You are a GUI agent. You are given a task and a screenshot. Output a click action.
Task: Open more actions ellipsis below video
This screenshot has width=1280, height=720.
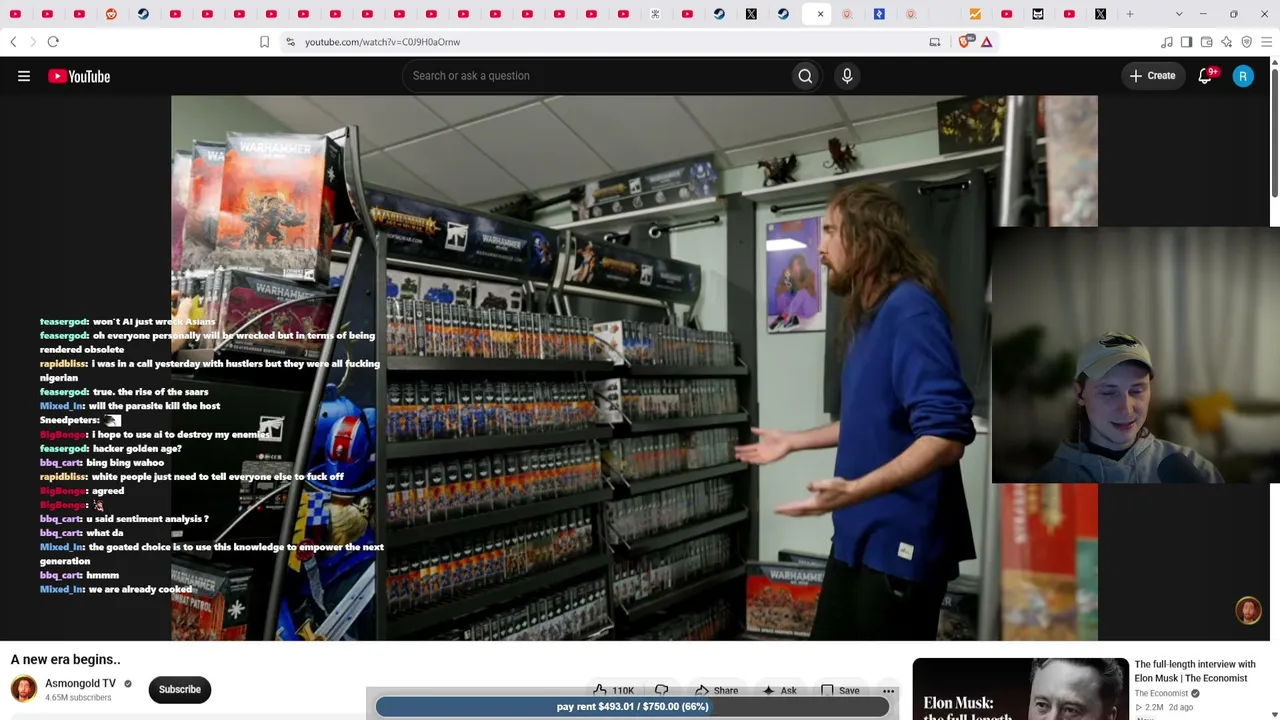(x=888, y=690)
